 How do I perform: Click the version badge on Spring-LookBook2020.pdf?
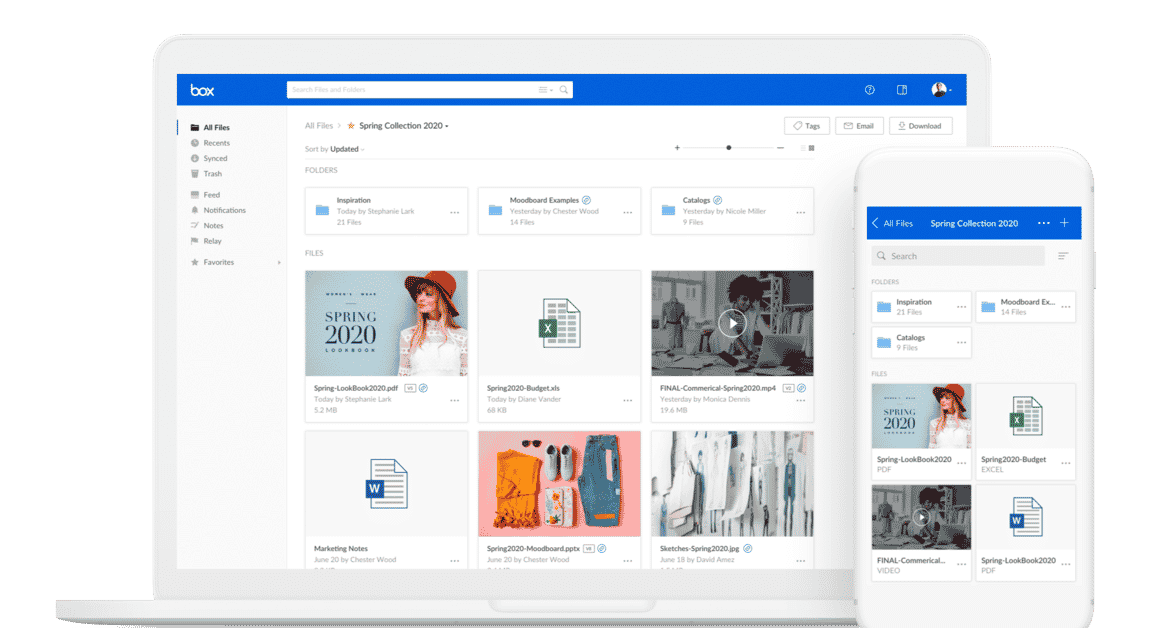pyautogui.click(x=410, y=388)
